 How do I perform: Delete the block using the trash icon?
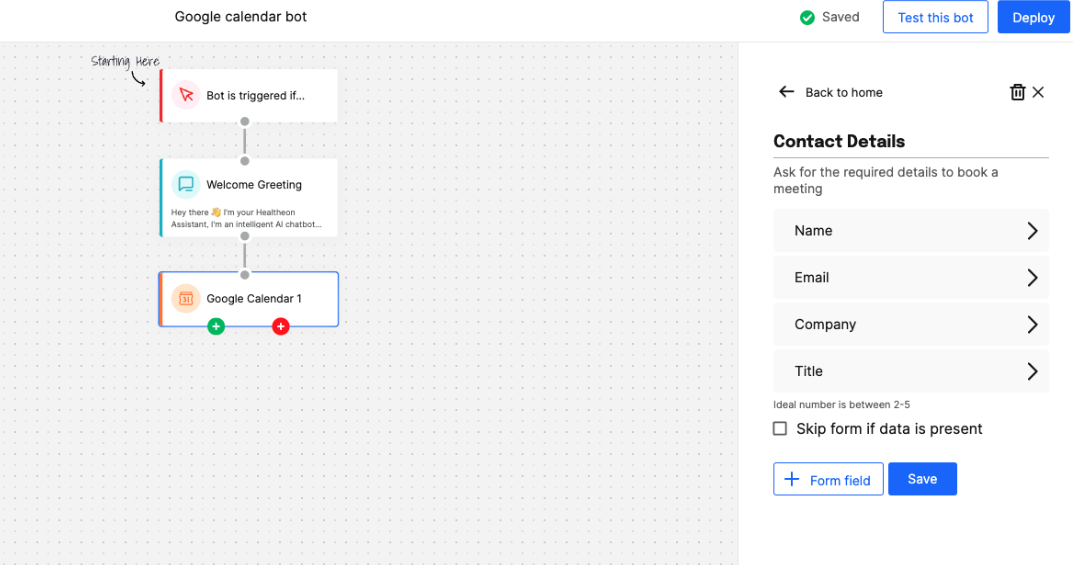pyautogui.click(x=1017, y=92)
